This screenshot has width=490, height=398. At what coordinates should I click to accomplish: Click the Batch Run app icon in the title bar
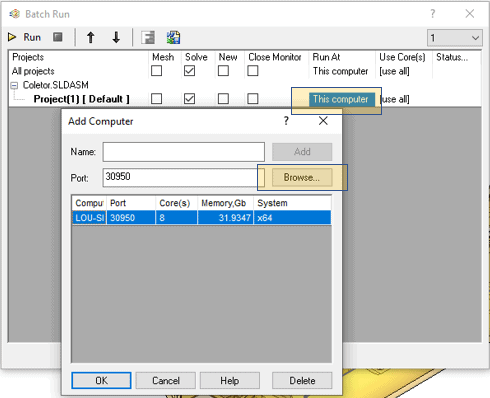(x=14, y=14)
